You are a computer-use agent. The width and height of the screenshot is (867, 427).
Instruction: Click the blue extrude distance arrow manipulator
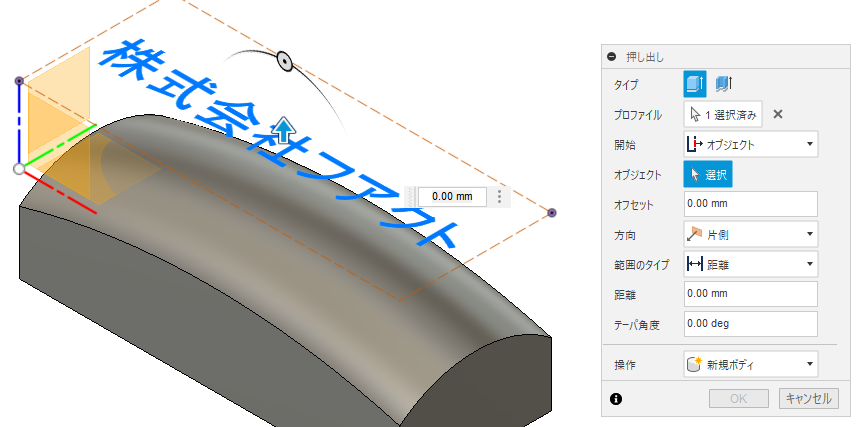[284, 129]
